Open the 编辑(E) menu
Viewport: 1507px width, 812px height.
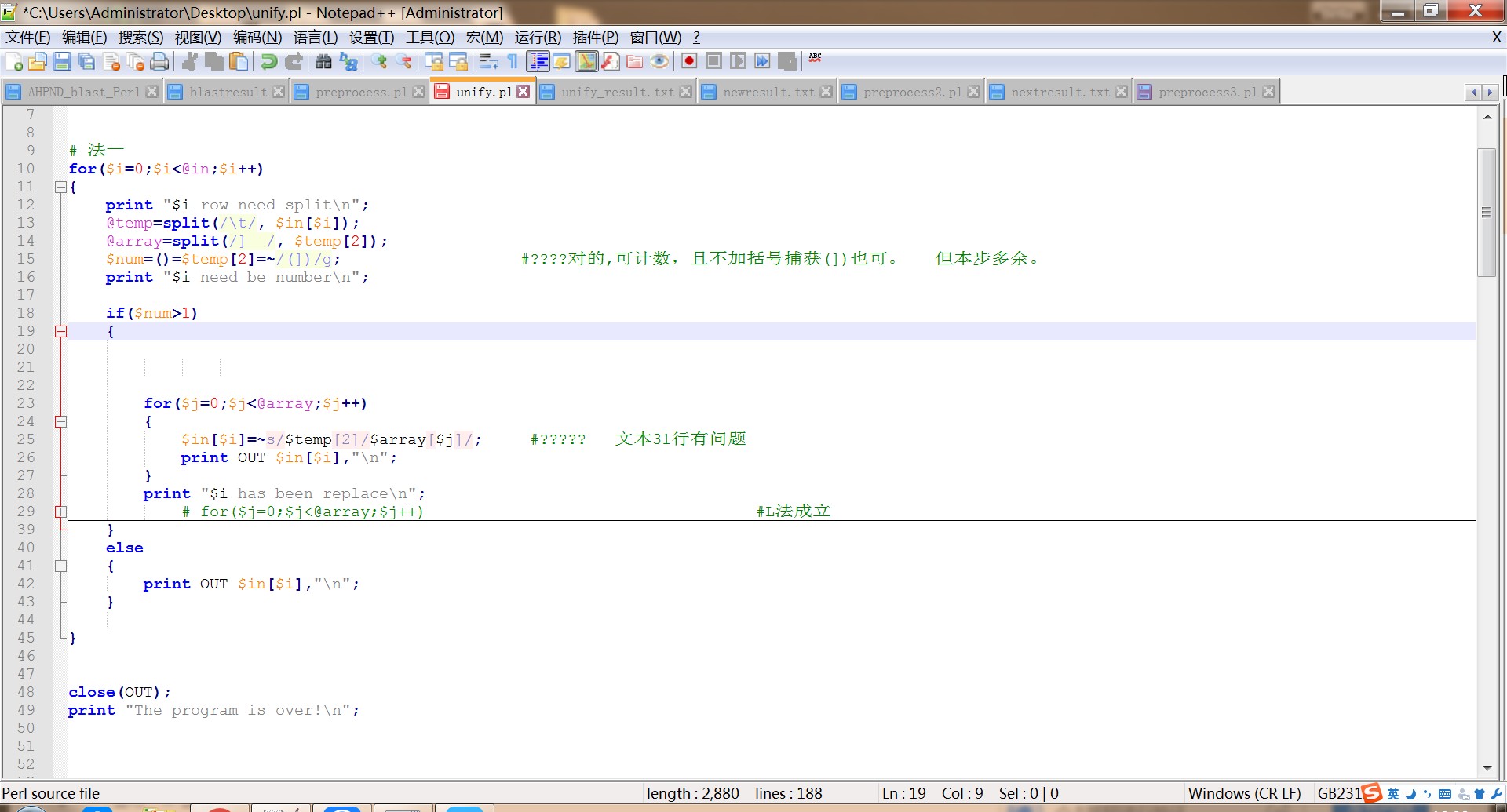(84, 37)
